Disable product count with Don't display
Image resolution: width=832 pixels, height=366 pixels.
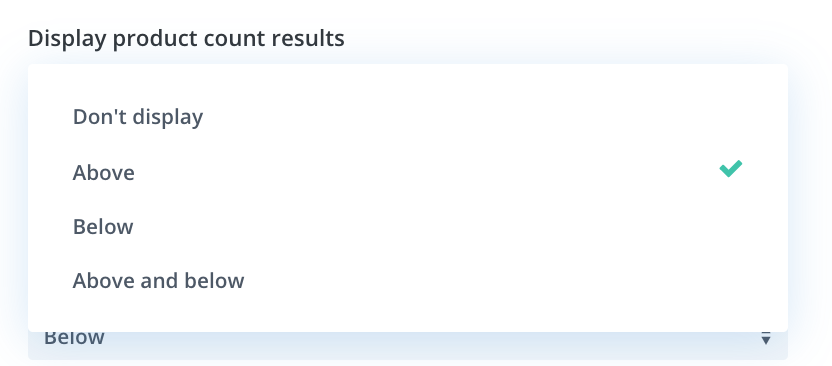(x=408, y=117)
